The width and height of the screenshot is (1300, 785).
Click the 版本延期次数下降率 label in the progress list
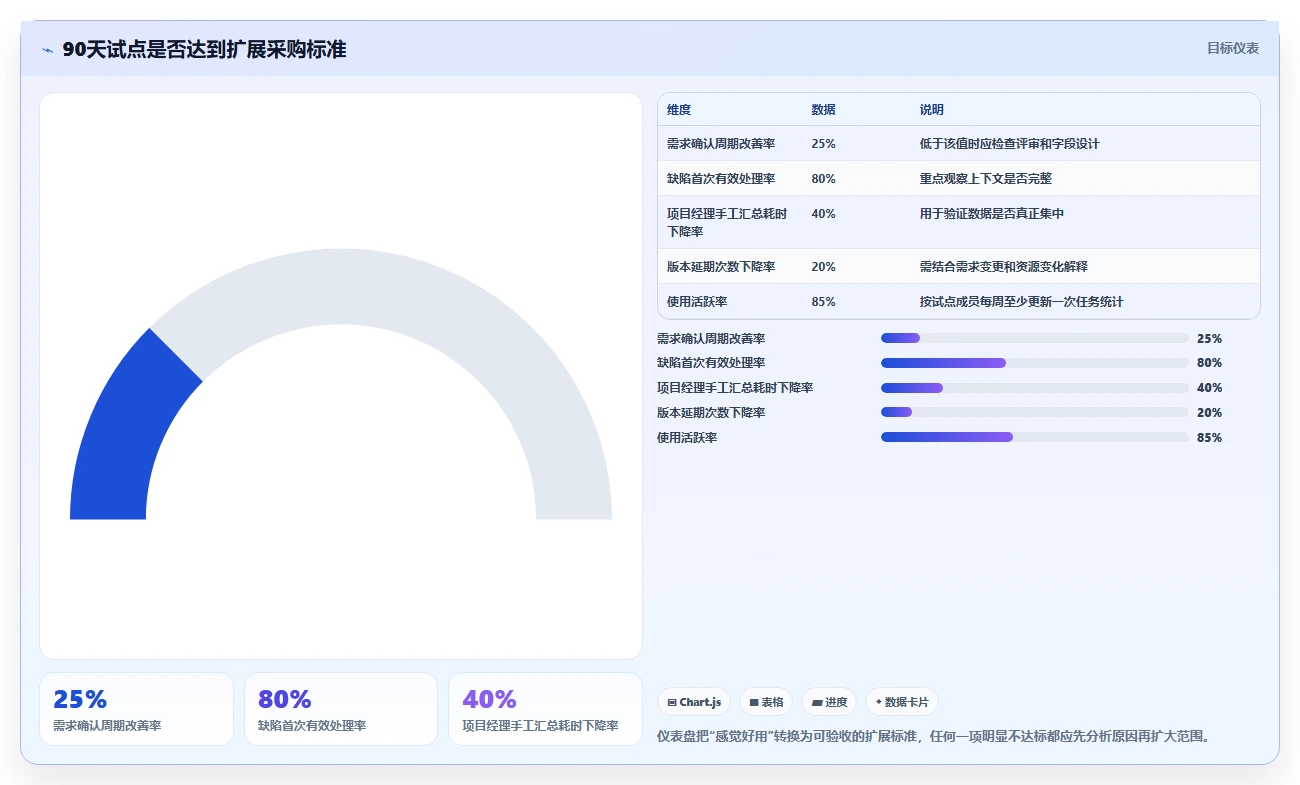[x=711, y=413]
